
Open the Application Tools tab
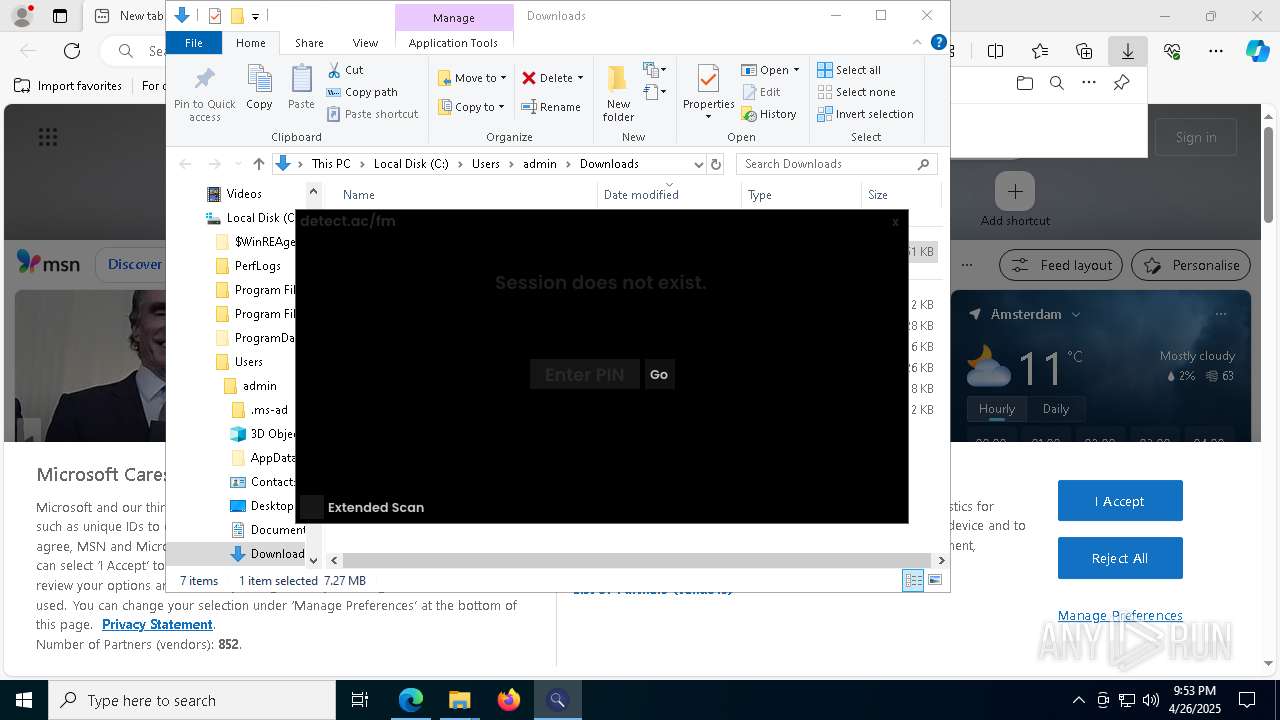[453, 43]
